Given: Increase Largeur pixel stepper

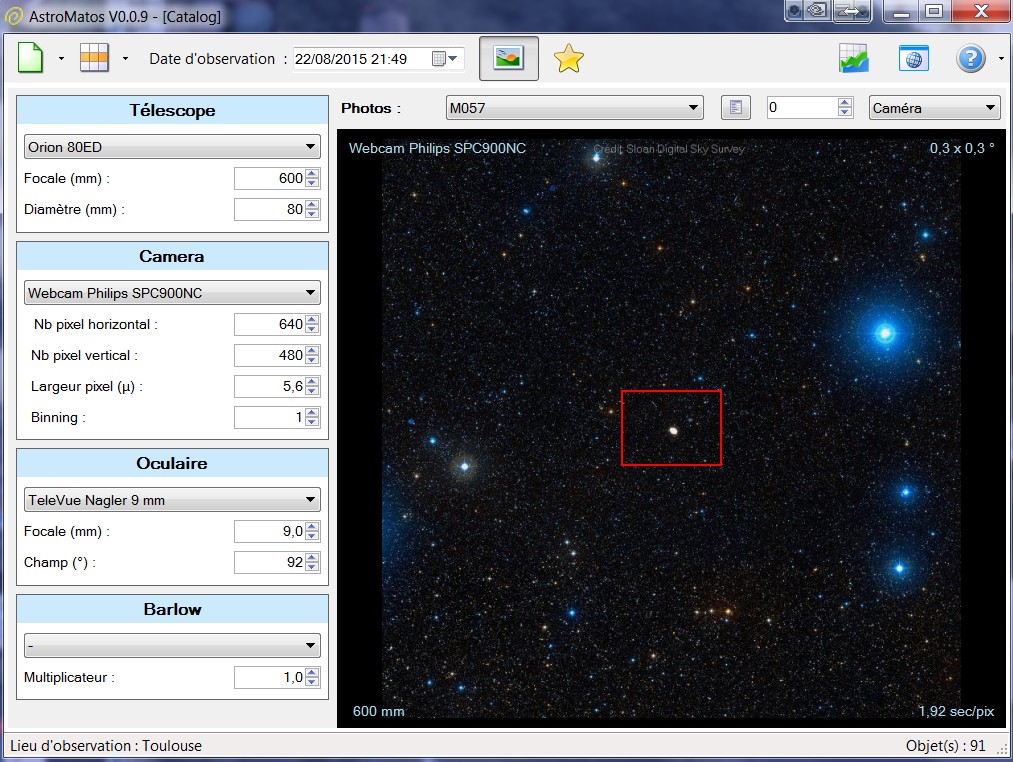Looking at the screenshot, I should click(x=312, y=381).
